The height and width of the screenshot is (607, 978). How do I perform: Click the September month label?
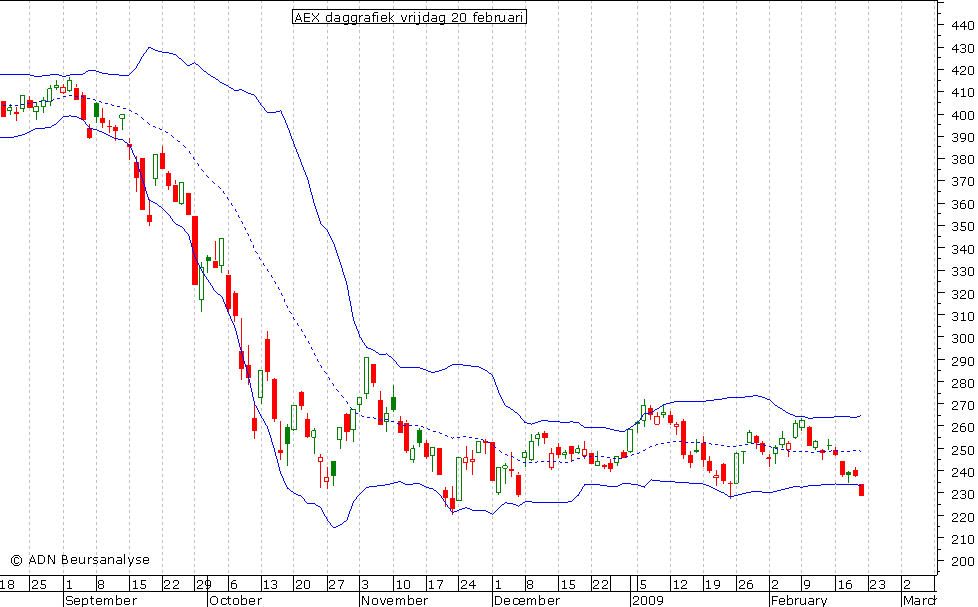click(x=101, y=600)
